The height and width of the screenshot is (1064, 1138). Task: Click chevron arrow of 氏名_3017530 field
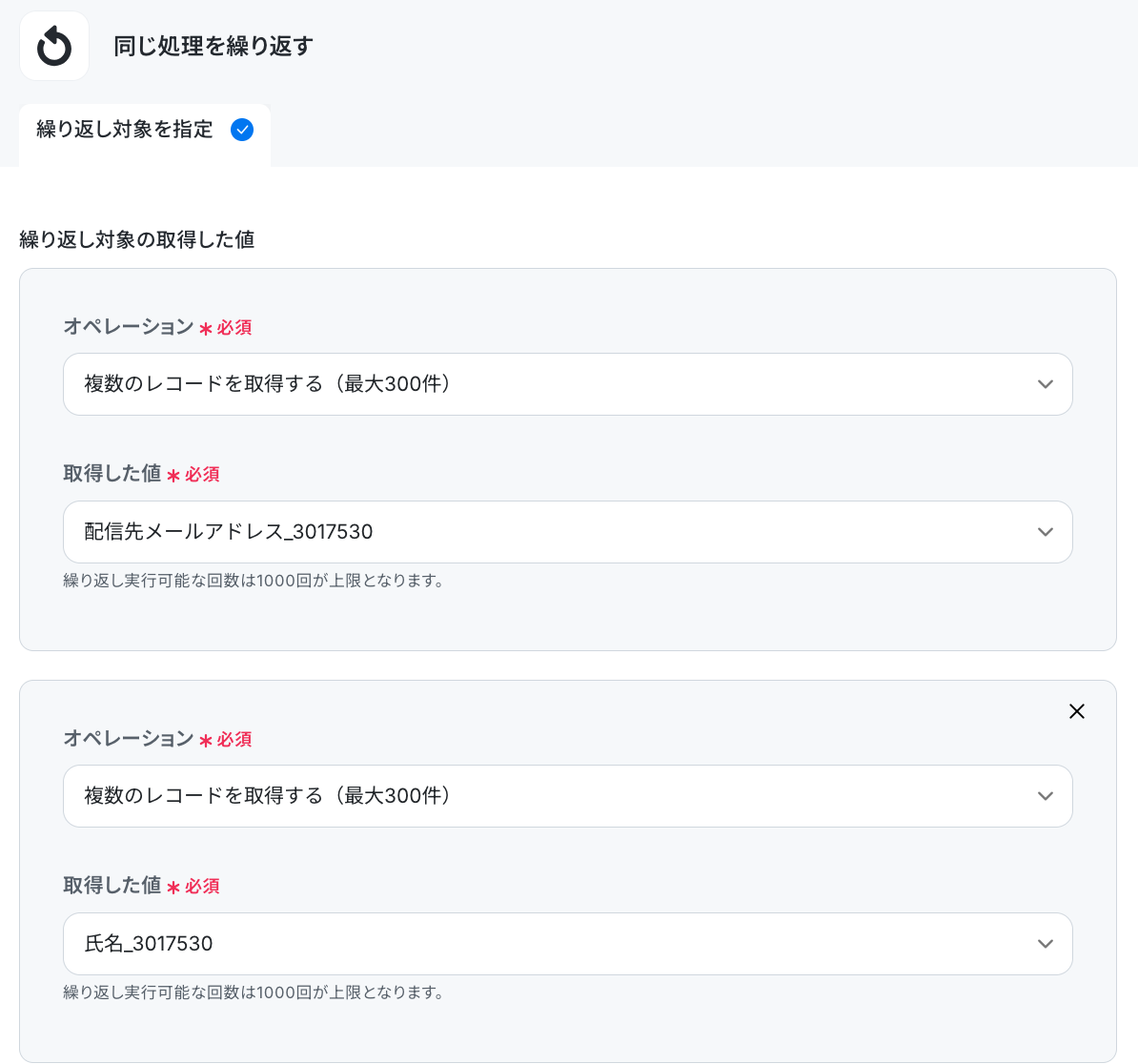click(1046, 944)
